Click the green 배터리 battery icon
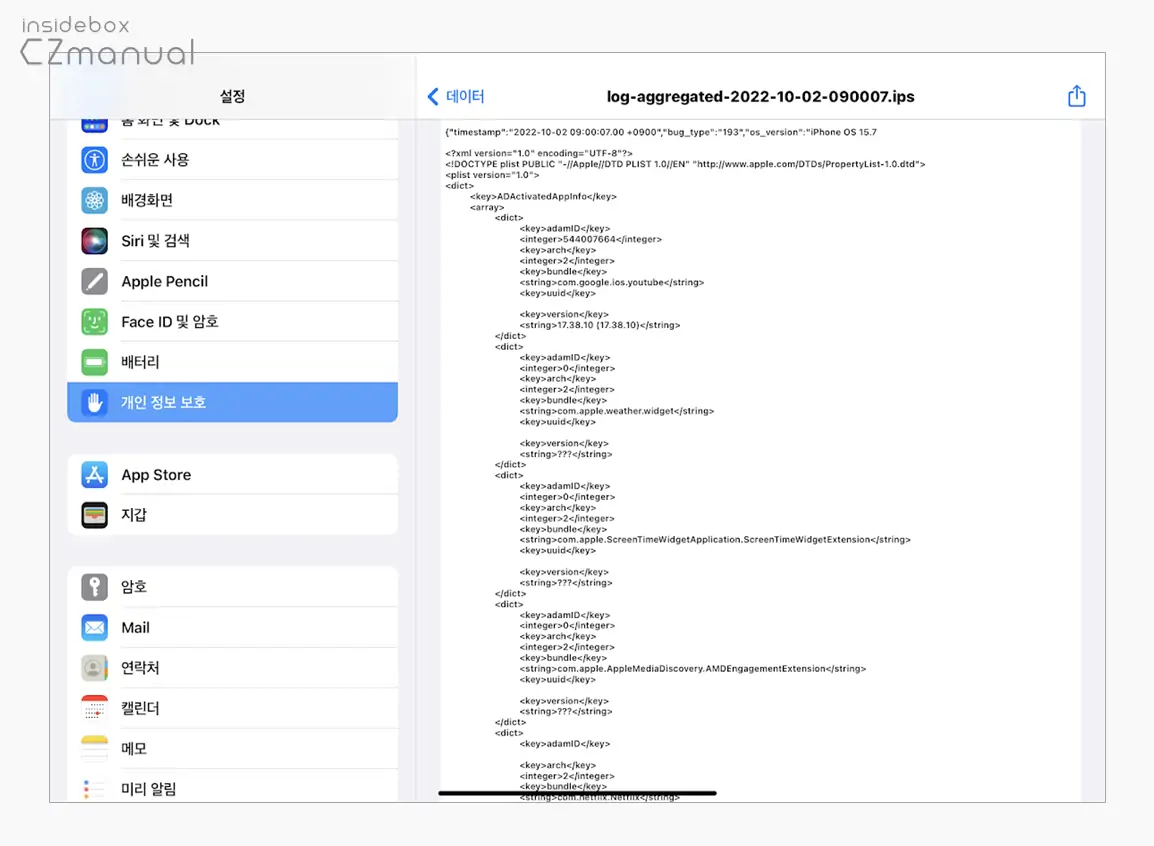This screenshot has width=1154, height=846. pos(94,362)
